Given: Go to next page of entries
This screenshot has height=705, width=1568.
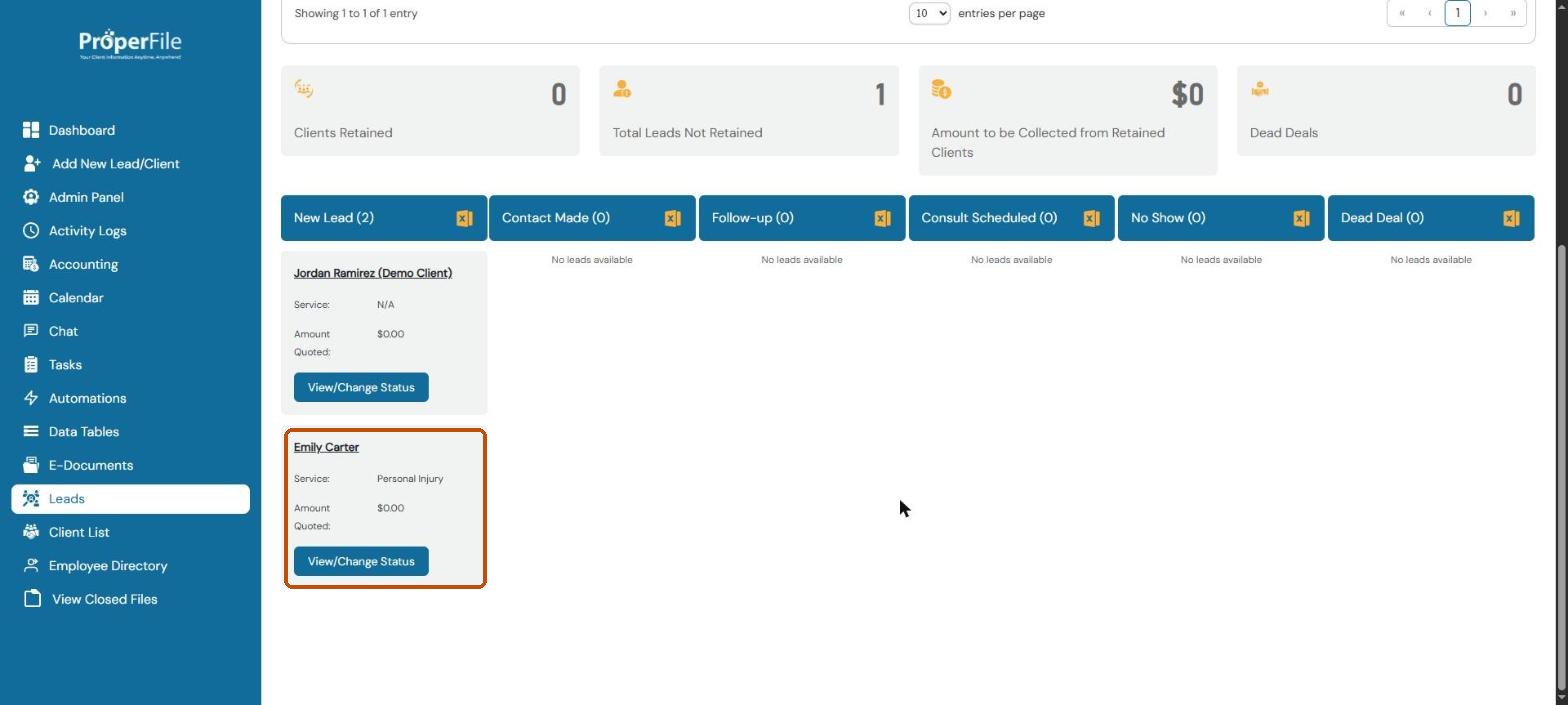Looking at the screenshot, I should click(1485, 13).
